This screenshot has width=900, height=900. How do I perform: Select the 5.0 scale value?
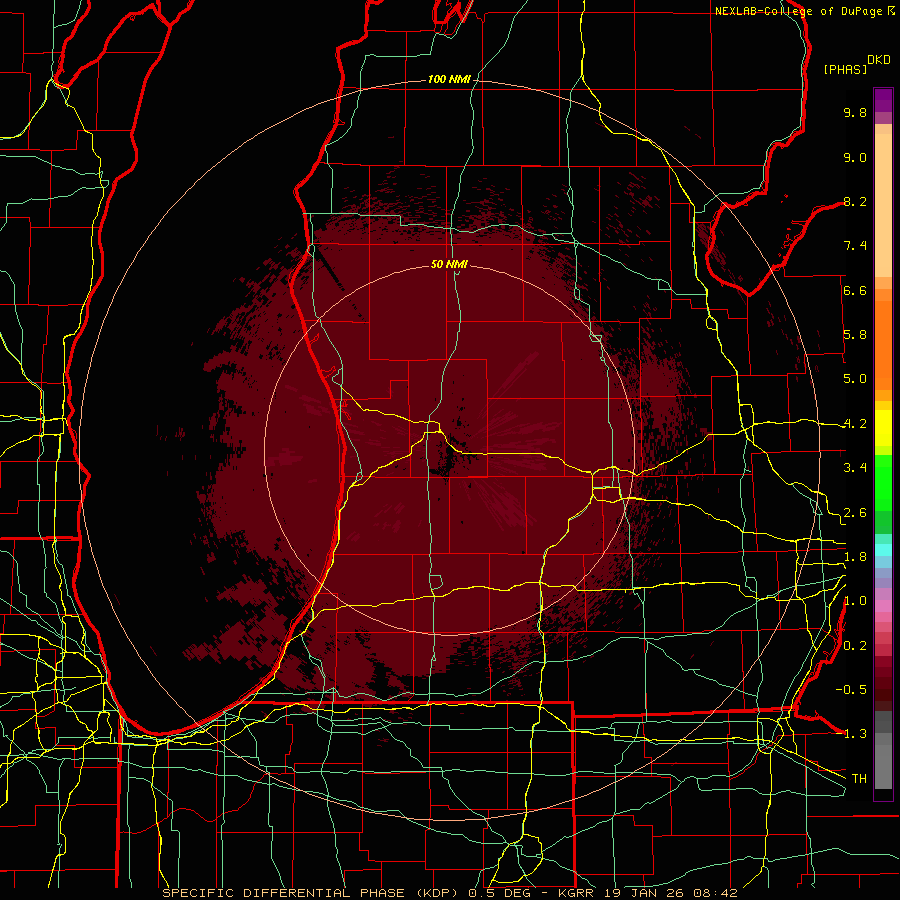855,379
